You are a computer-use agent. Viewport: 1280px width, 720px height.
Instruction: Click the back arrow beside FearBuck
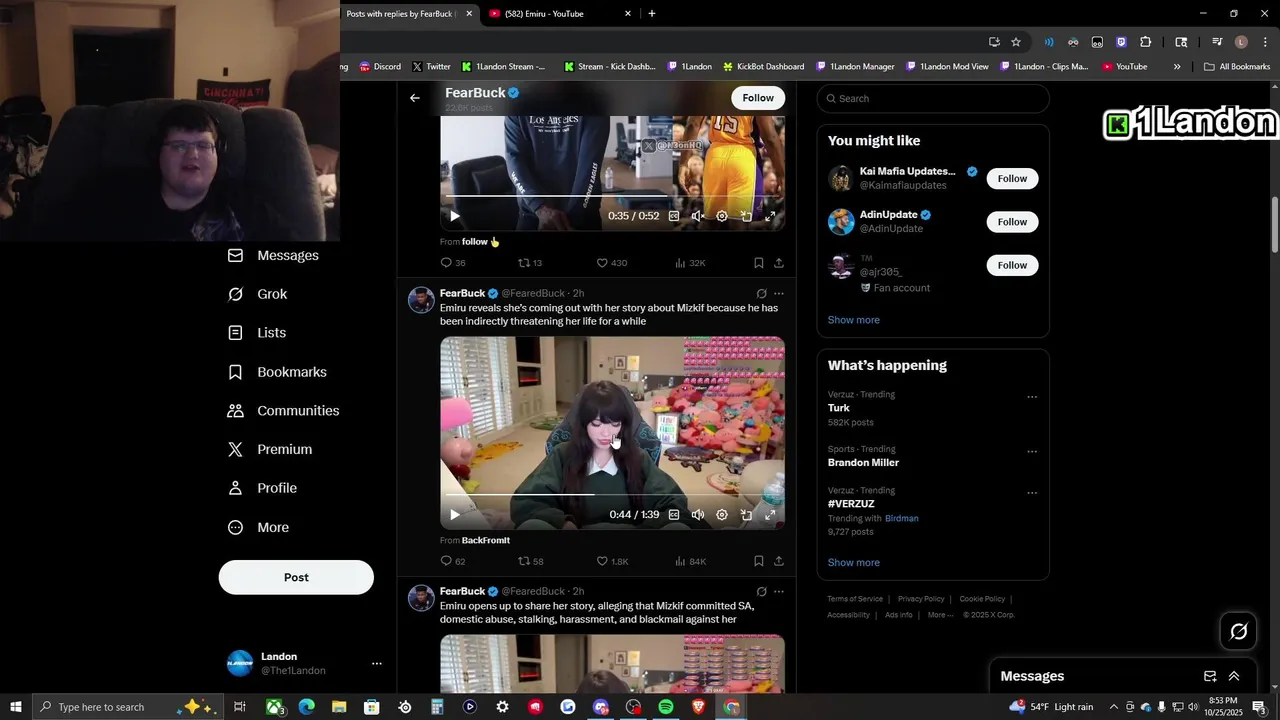point(415,98)
